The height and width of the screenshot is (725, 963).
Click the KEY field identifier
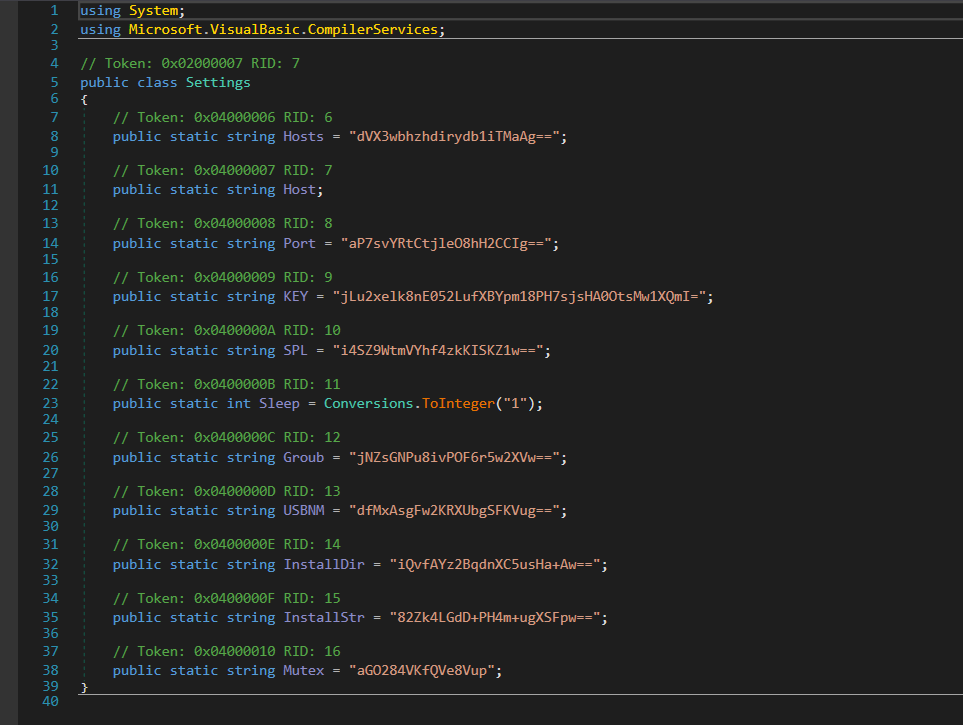tap(295, 297)
